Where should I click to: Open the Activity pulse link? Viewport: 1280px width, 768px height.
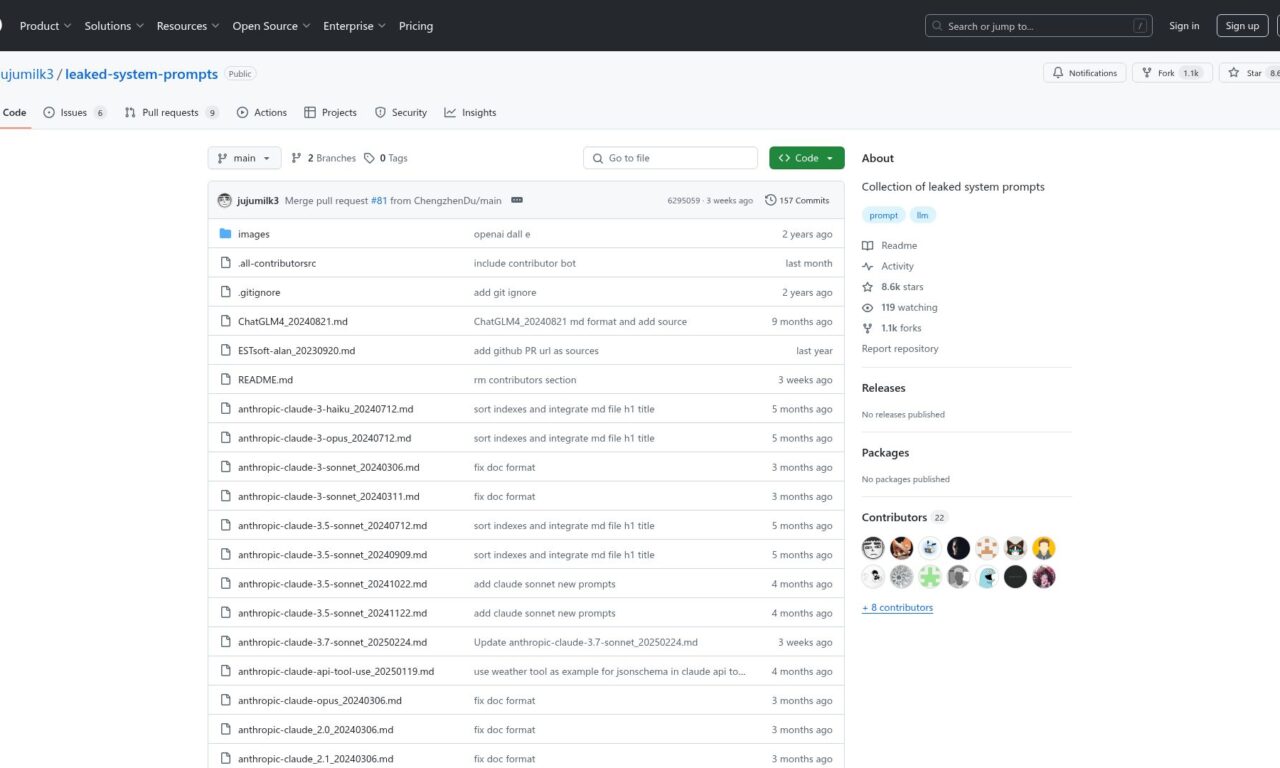tap(867, 266)
